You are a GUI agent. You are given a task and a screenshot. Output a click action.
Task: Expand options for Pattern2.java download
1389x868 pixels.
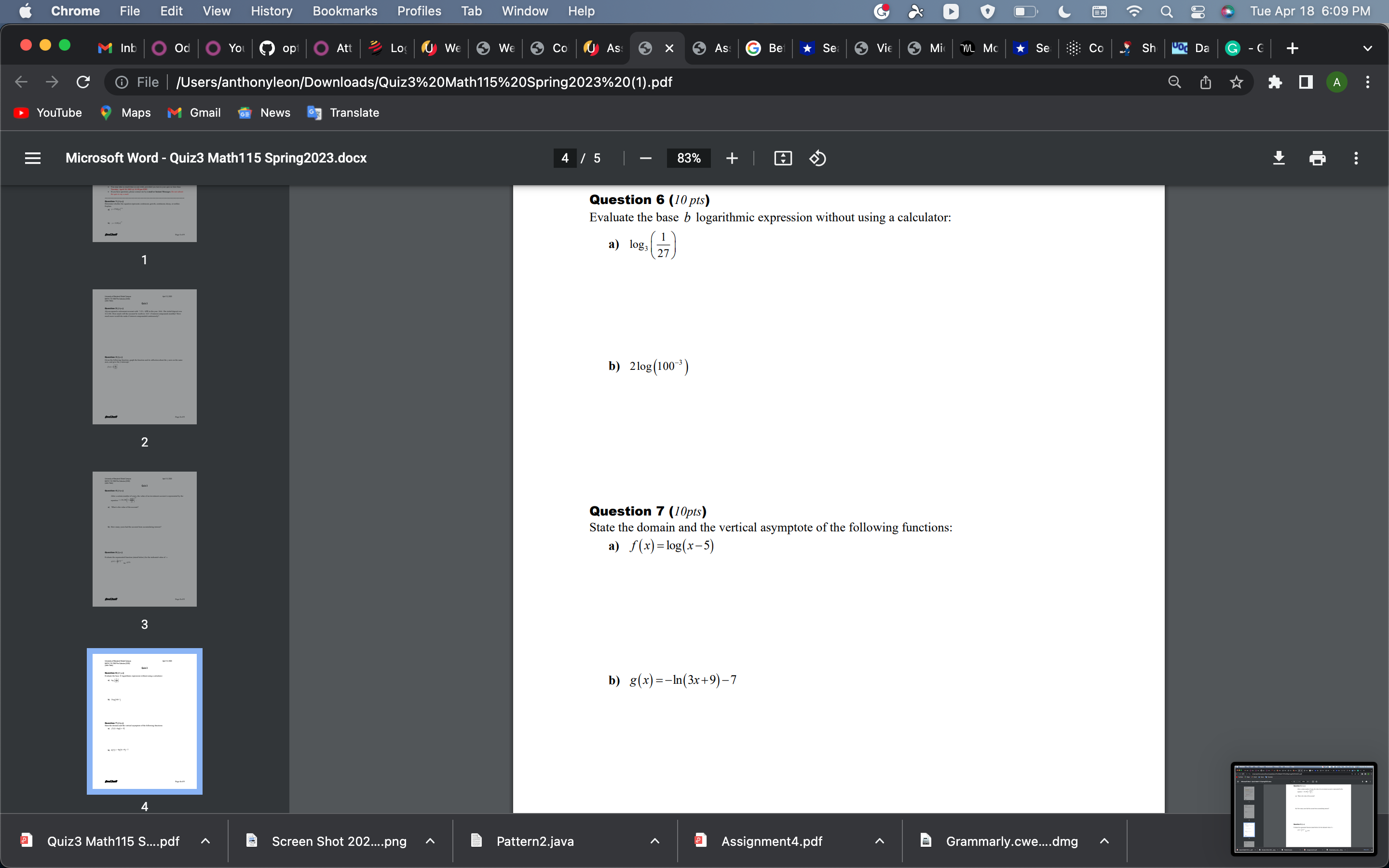tap(654, 841)
